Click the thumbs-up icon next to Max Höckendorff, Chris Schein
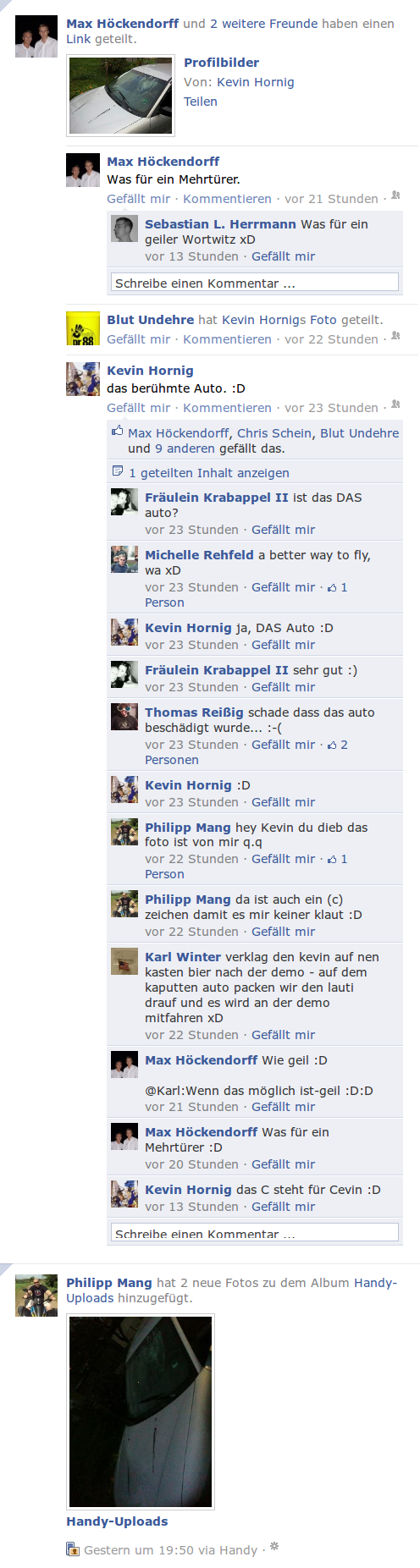 [x=118, y=431]
